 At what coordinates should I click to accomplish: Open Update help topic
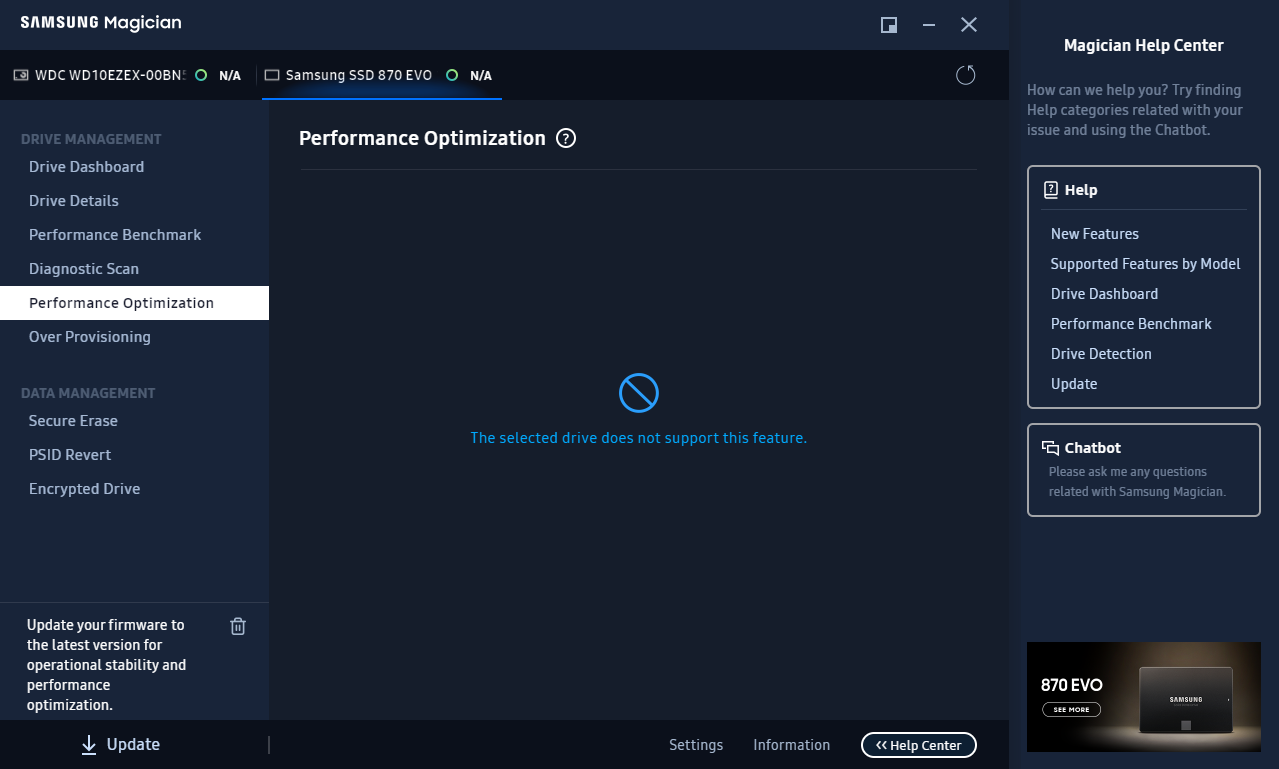click(x=1074, y=384)
